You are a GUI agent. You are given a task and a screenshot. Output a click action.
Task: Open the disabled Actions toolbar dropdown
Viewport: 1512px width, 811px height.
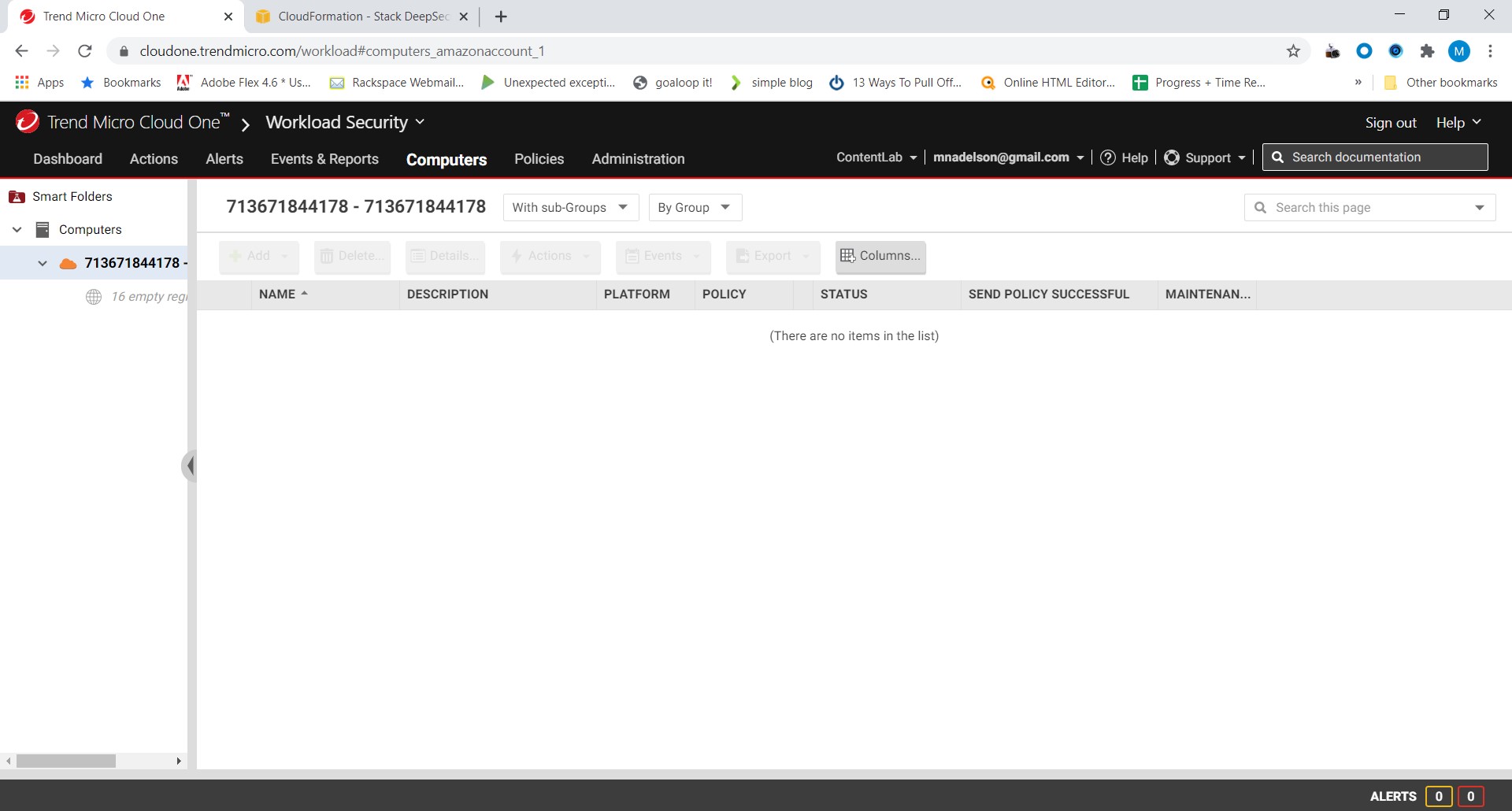pos(550,256)
